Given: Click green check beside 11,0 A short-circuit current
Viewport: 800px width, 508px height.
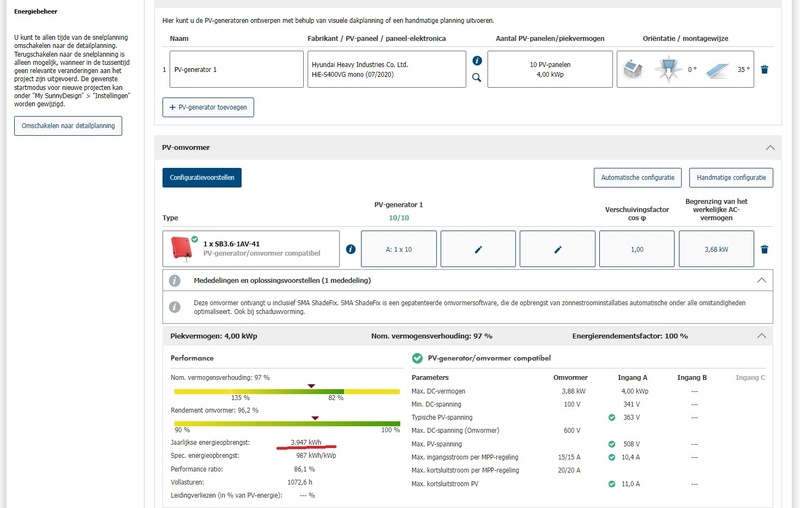Looking at the screenshot, I should tap(612, 484).
